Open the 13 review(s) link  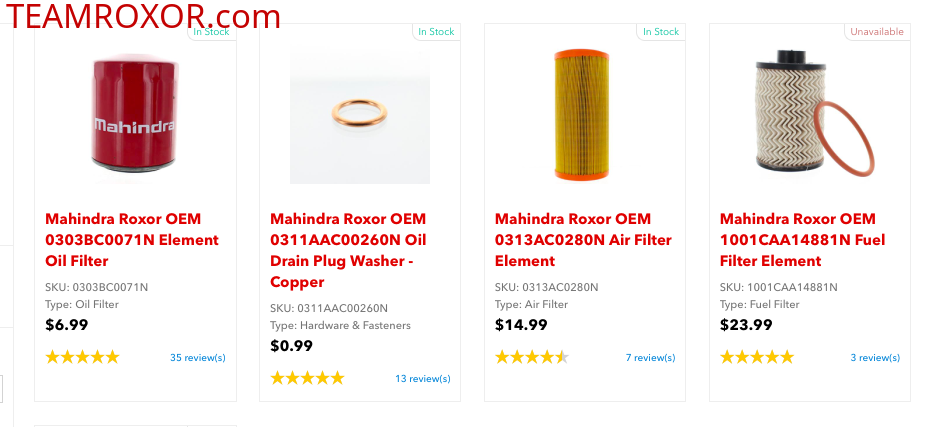pyautogui.click(x=423, y=379)
